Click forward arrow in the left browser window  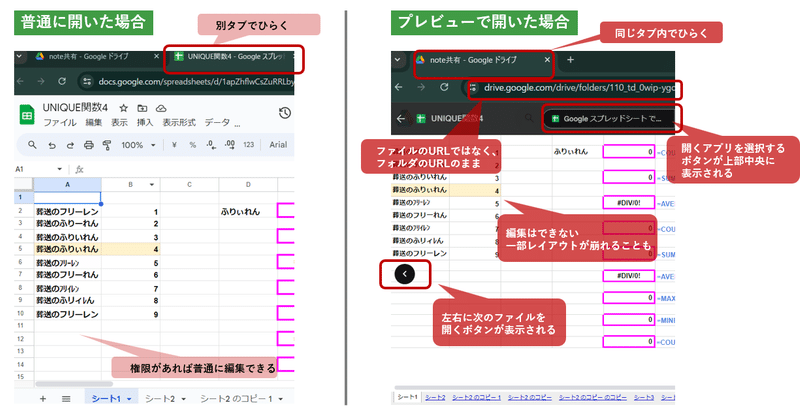click(41, 81)
